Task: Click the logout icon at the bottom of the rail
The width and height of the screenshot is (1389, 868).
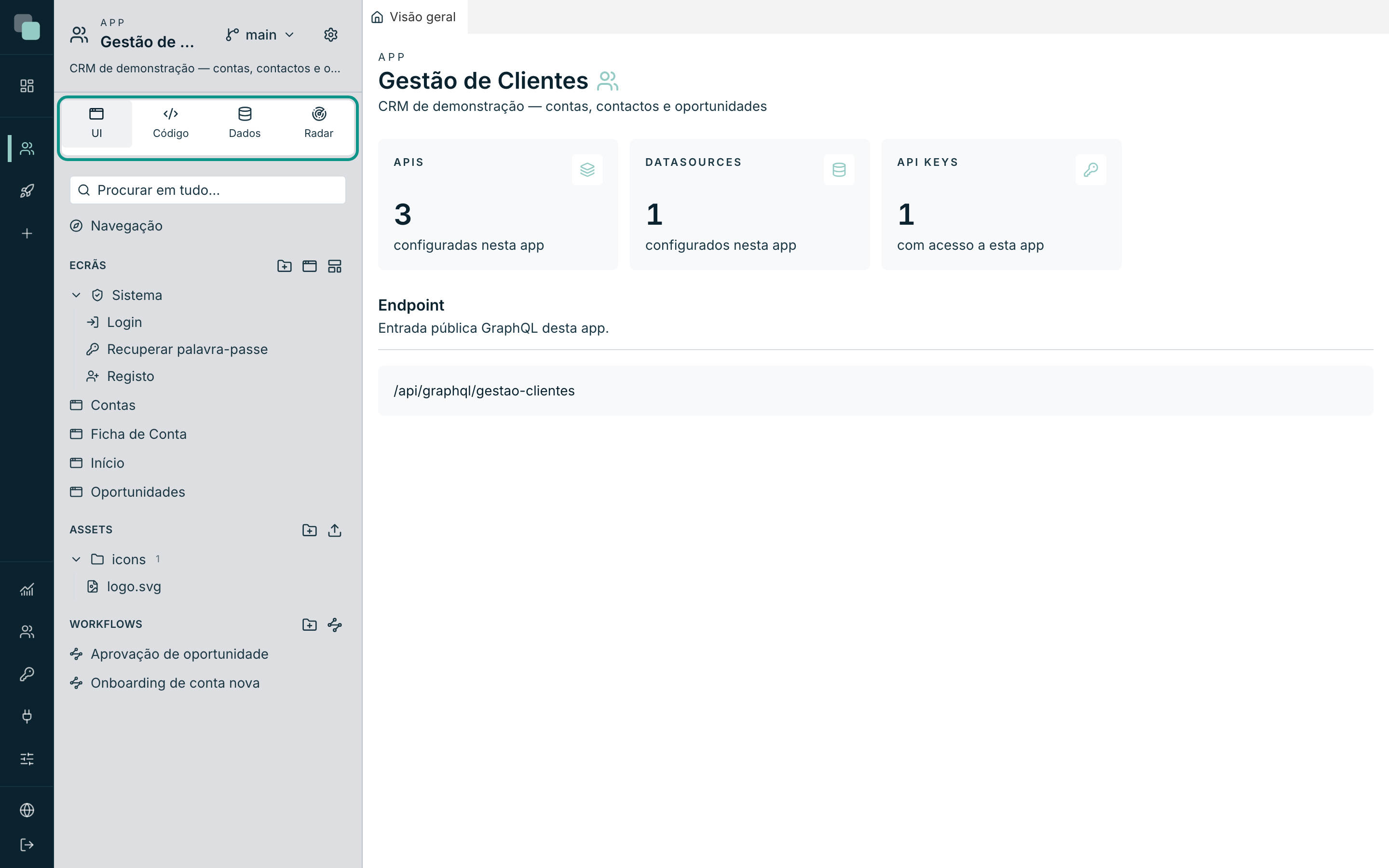Action: [x=27, y=845]
